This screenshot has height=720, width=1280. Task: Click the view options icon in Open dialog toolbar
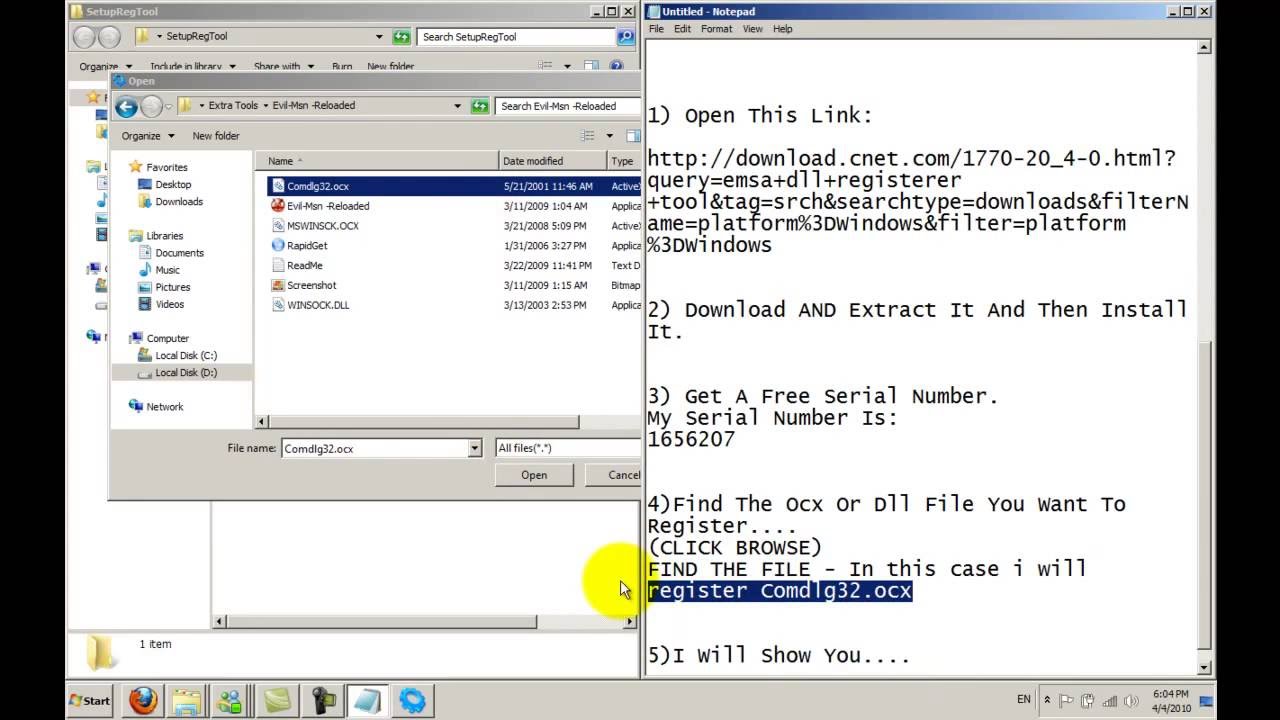pyautogui.click(x=588, y=136)
